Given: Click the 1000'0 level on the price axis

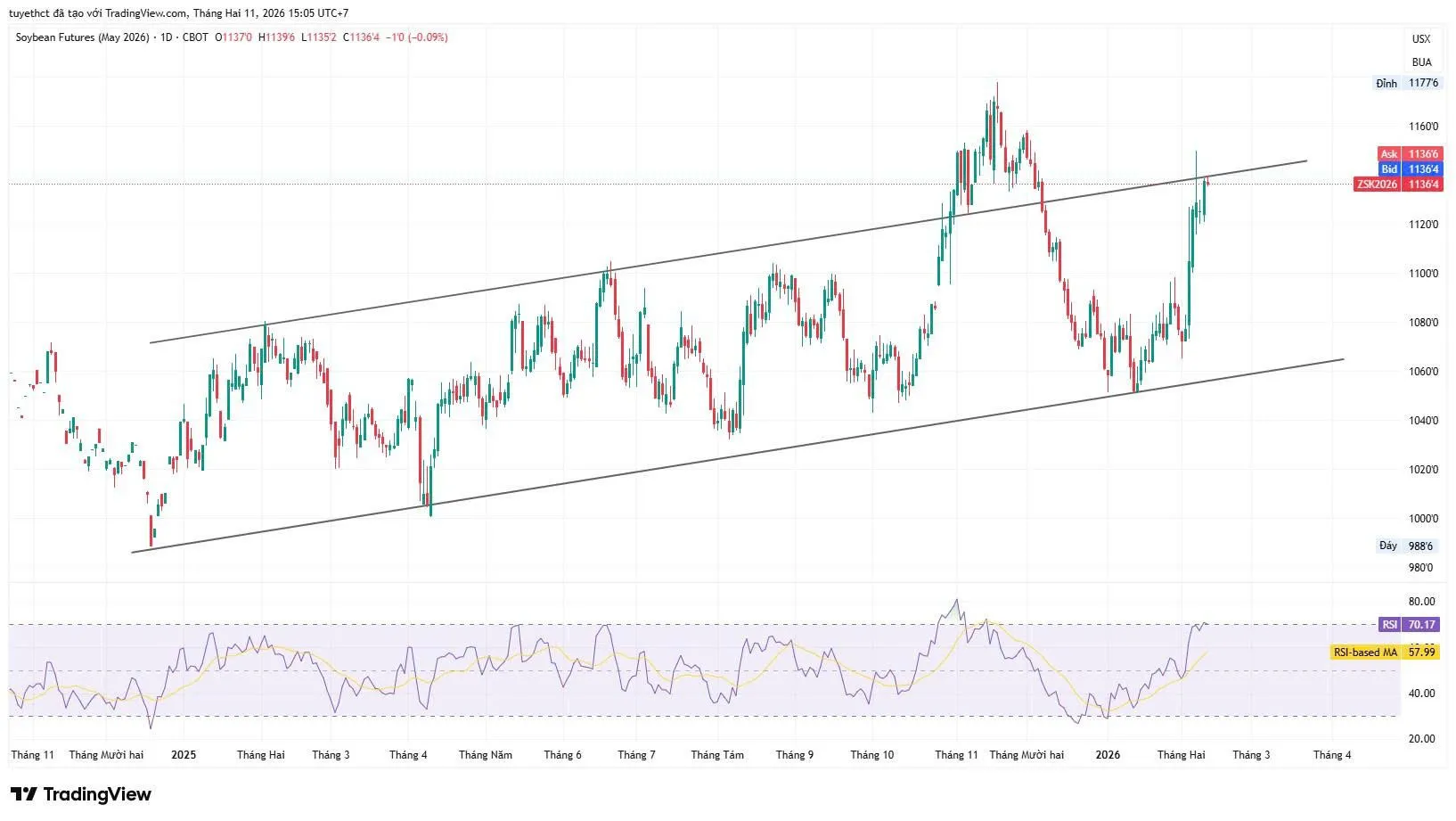Looking at the screenshot, I should (x=1423, y=519).
